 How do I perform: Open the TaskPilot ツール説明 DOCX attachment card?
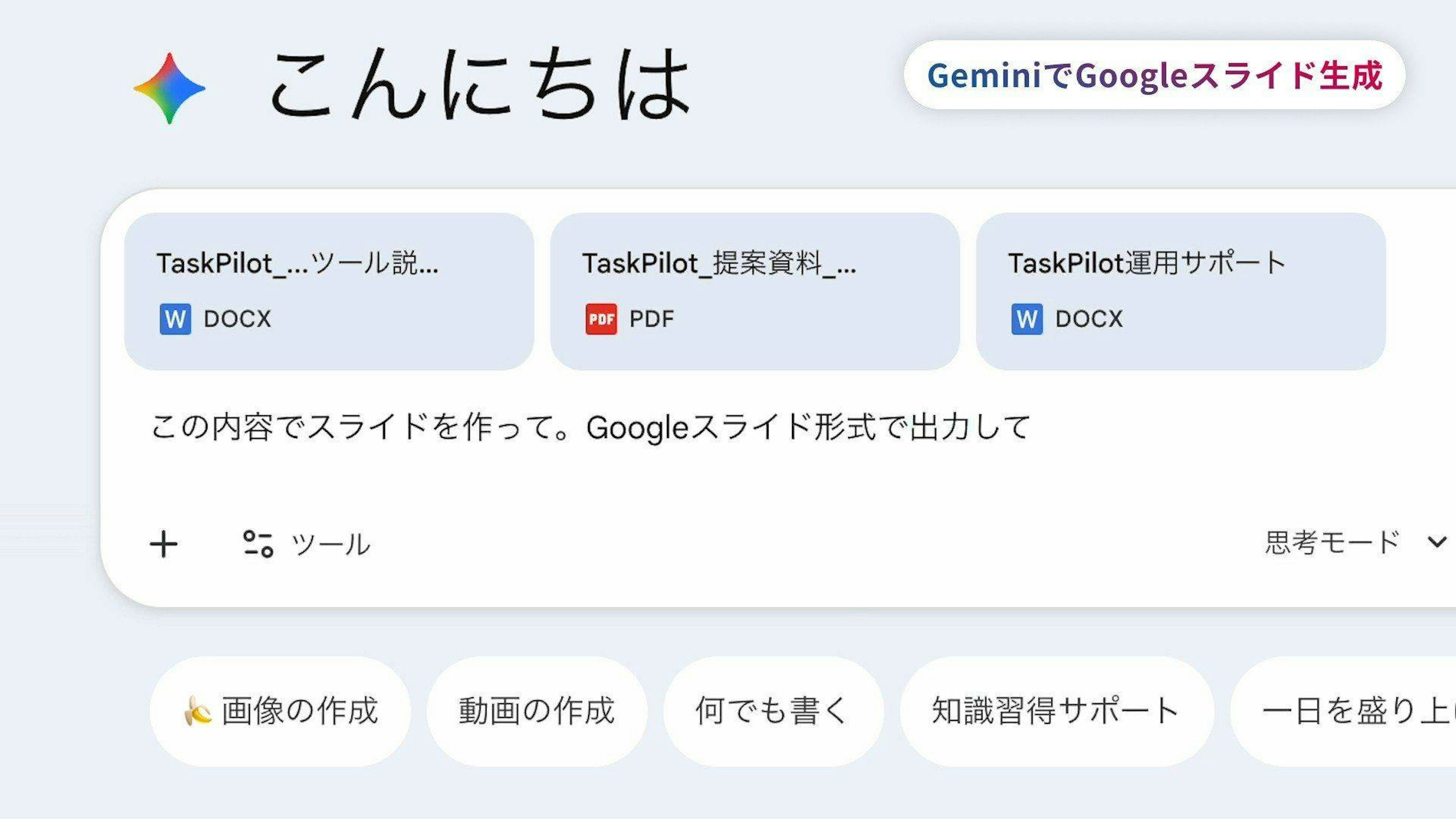coord(329,291)
